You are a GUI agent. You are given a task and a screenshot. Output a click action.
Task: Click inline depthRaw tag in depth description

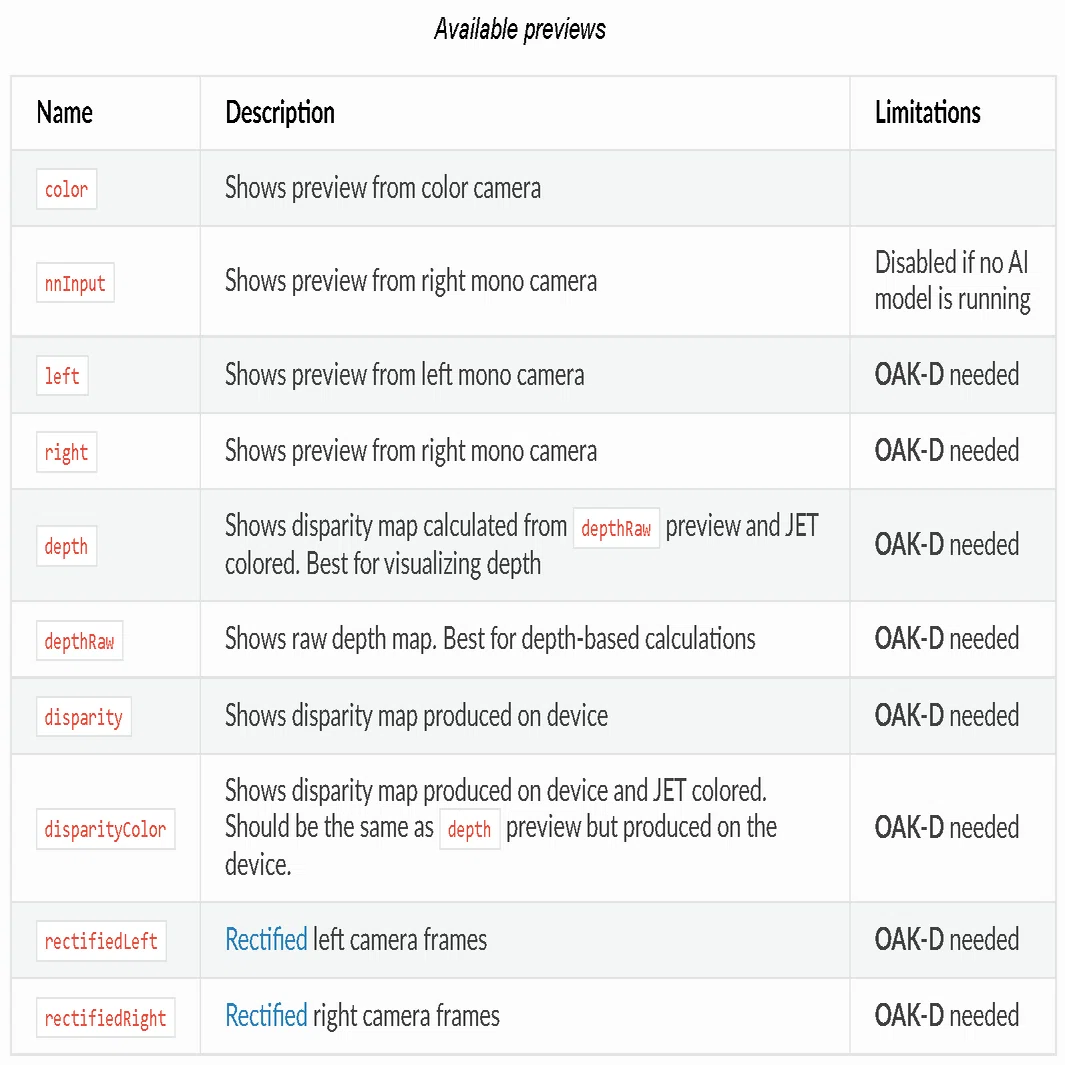[616, 528]
